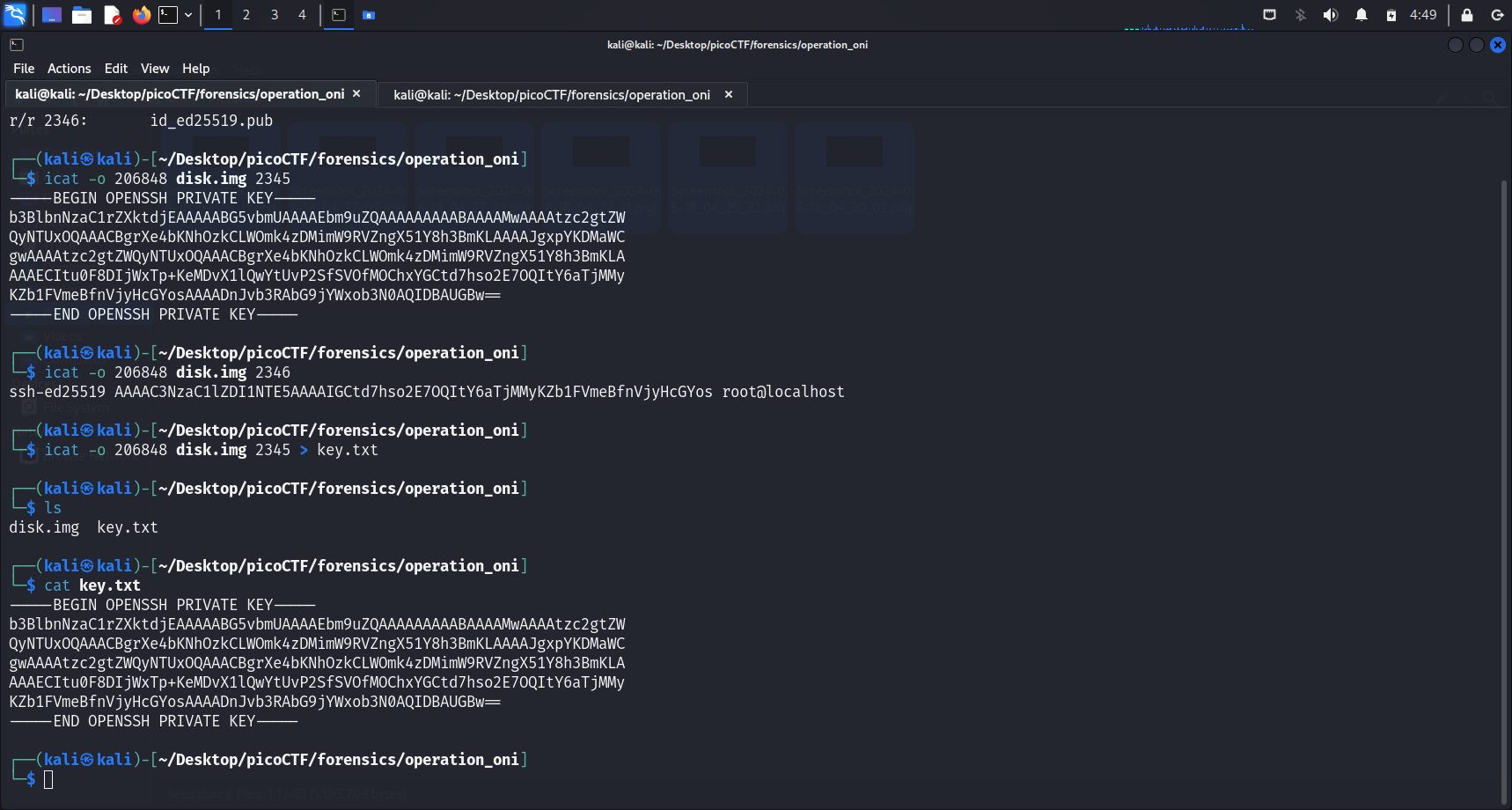This screenshot has width=1512, height=810.
Task: Open the Actions menu
Action: (x=69, y=69)
